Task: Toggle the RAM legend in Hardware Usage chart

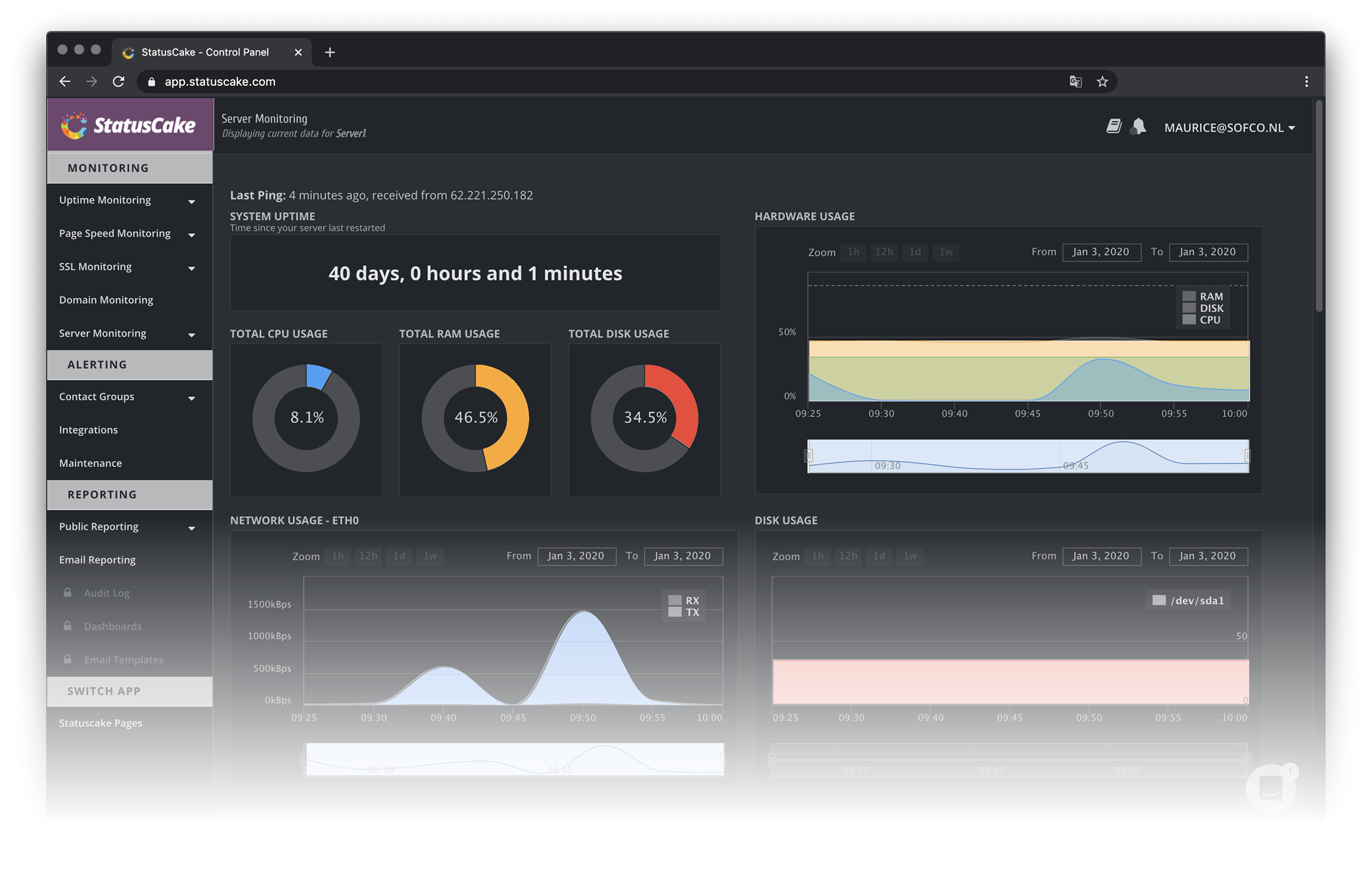Action: 1210,295
